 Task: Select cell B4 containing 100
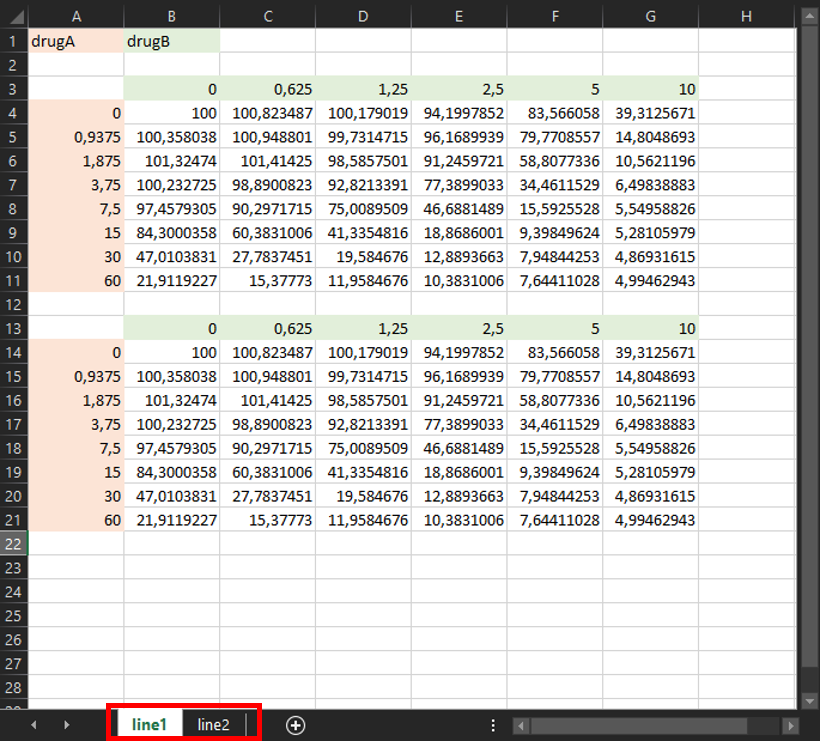pos(172,113)
